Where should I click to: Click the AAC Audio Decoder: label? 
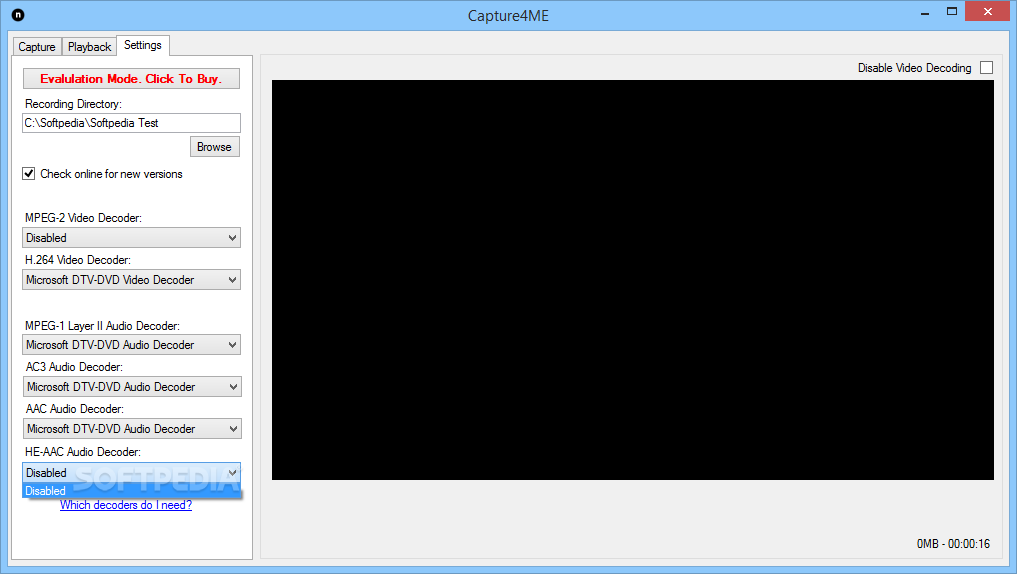(75, 409)
